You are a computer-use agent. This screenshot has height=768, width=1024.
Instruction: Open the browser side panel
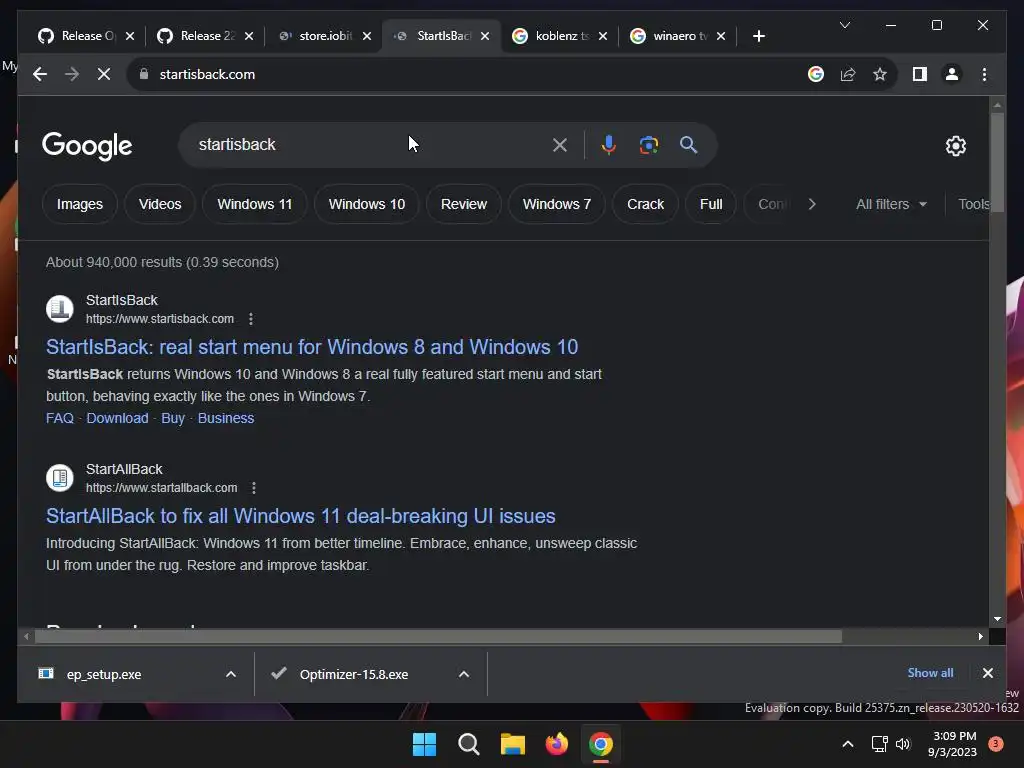pos(920,74)
